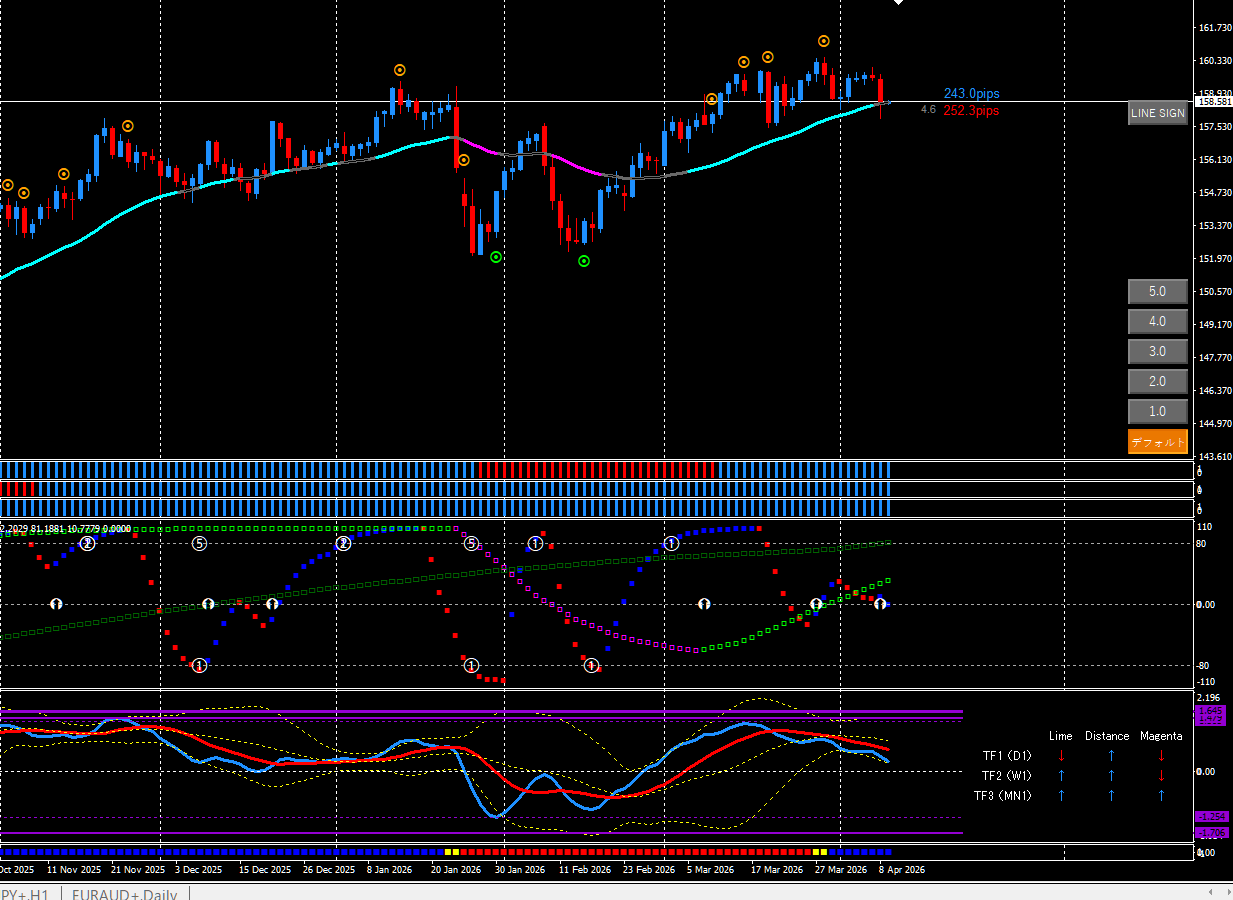Click the white chart shift triangle marker
Viewport: 1233px width, 900px height.
[898, 3]
